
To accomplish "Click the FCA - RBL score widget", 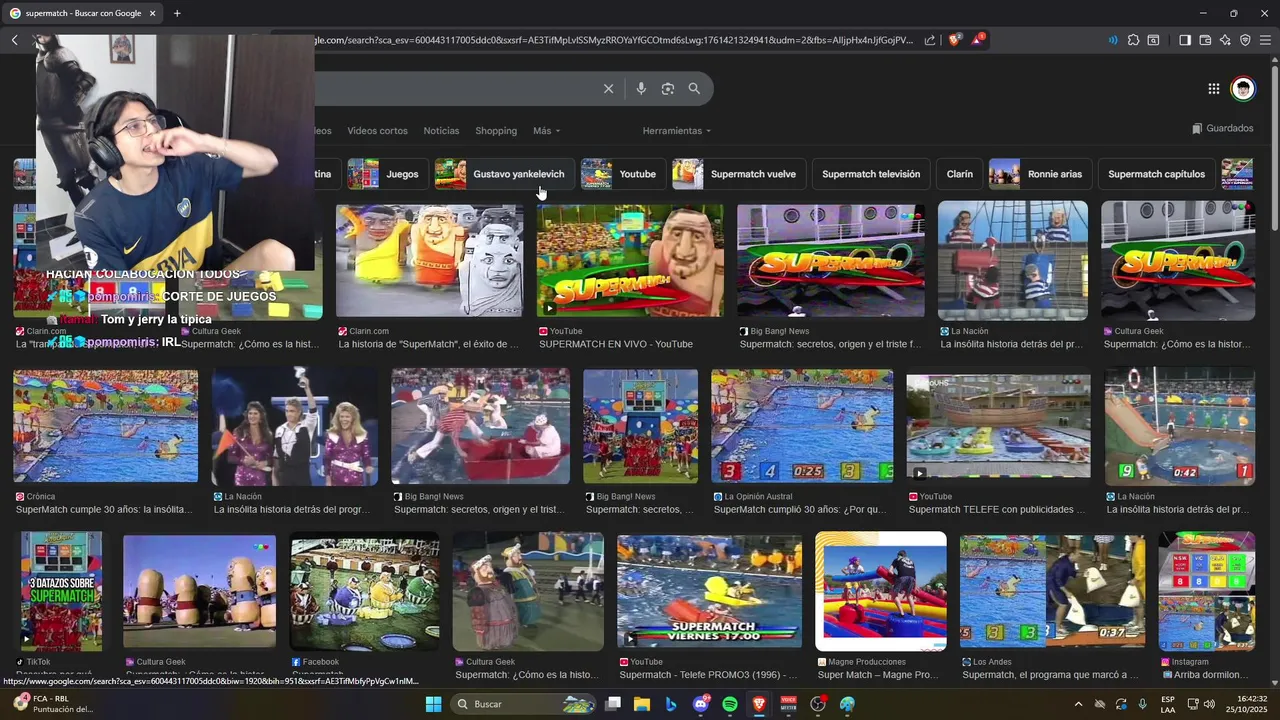I will tap(55, 704).
